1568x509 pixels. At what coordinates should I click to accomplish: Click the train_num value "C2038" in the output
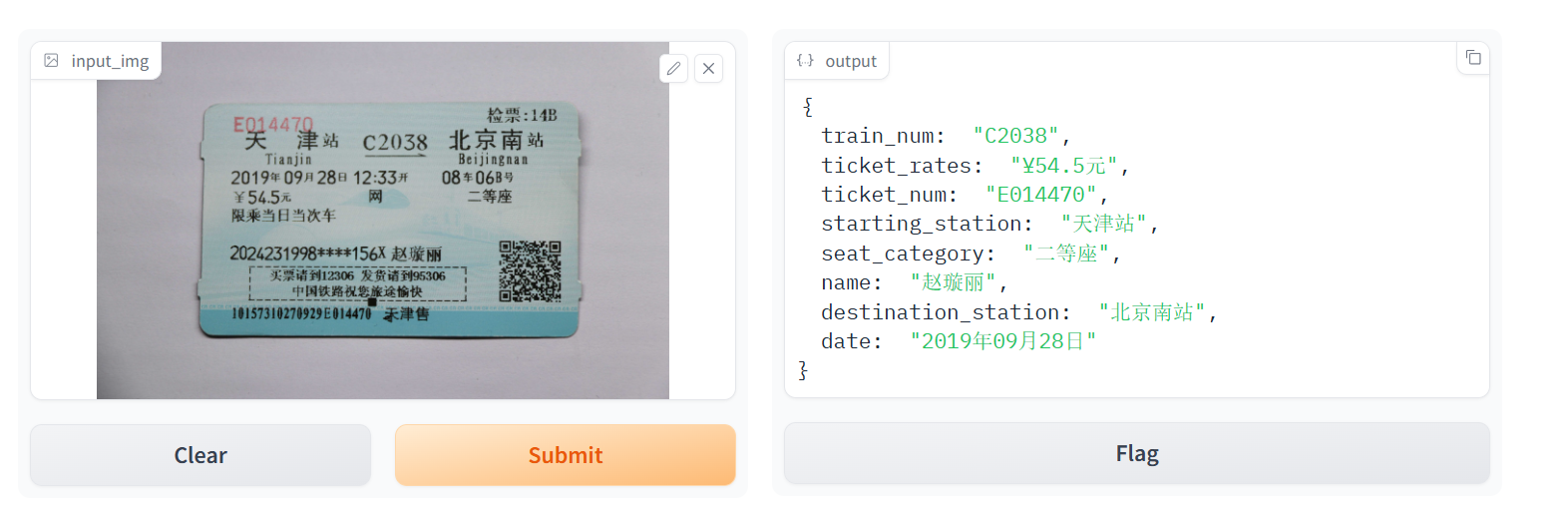[1015, 136]
